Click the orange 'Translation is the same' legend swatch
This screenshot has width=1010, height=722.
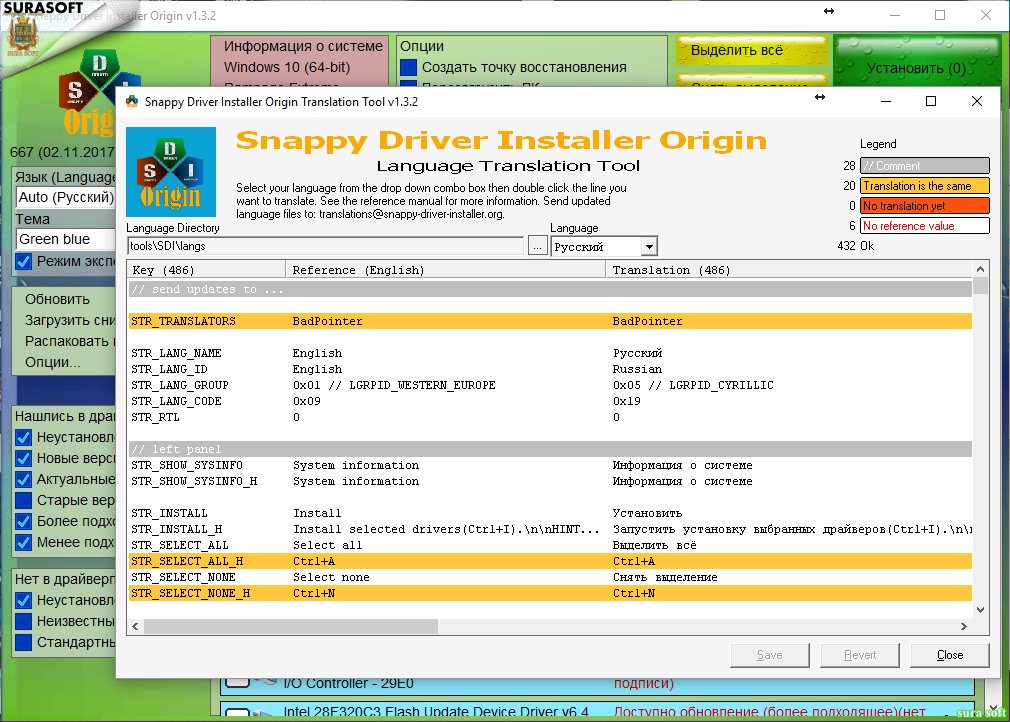(924, 186)
